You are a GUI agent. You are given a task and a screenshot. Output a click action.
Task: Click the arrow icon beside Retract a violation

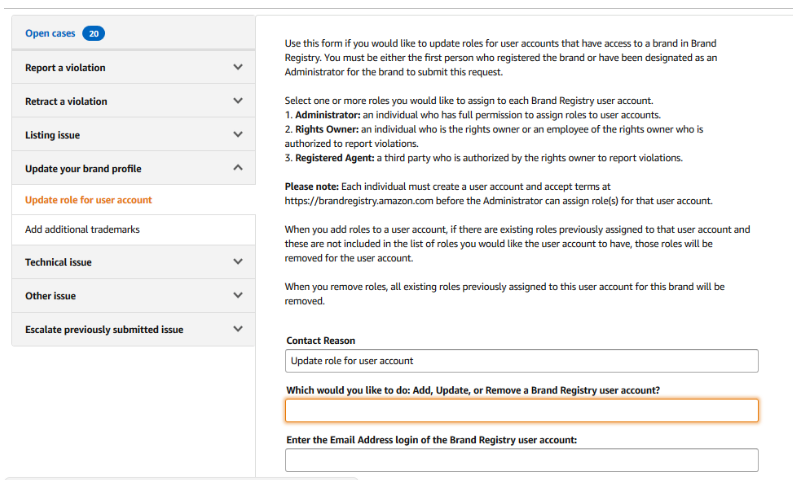tap(237, 101)
